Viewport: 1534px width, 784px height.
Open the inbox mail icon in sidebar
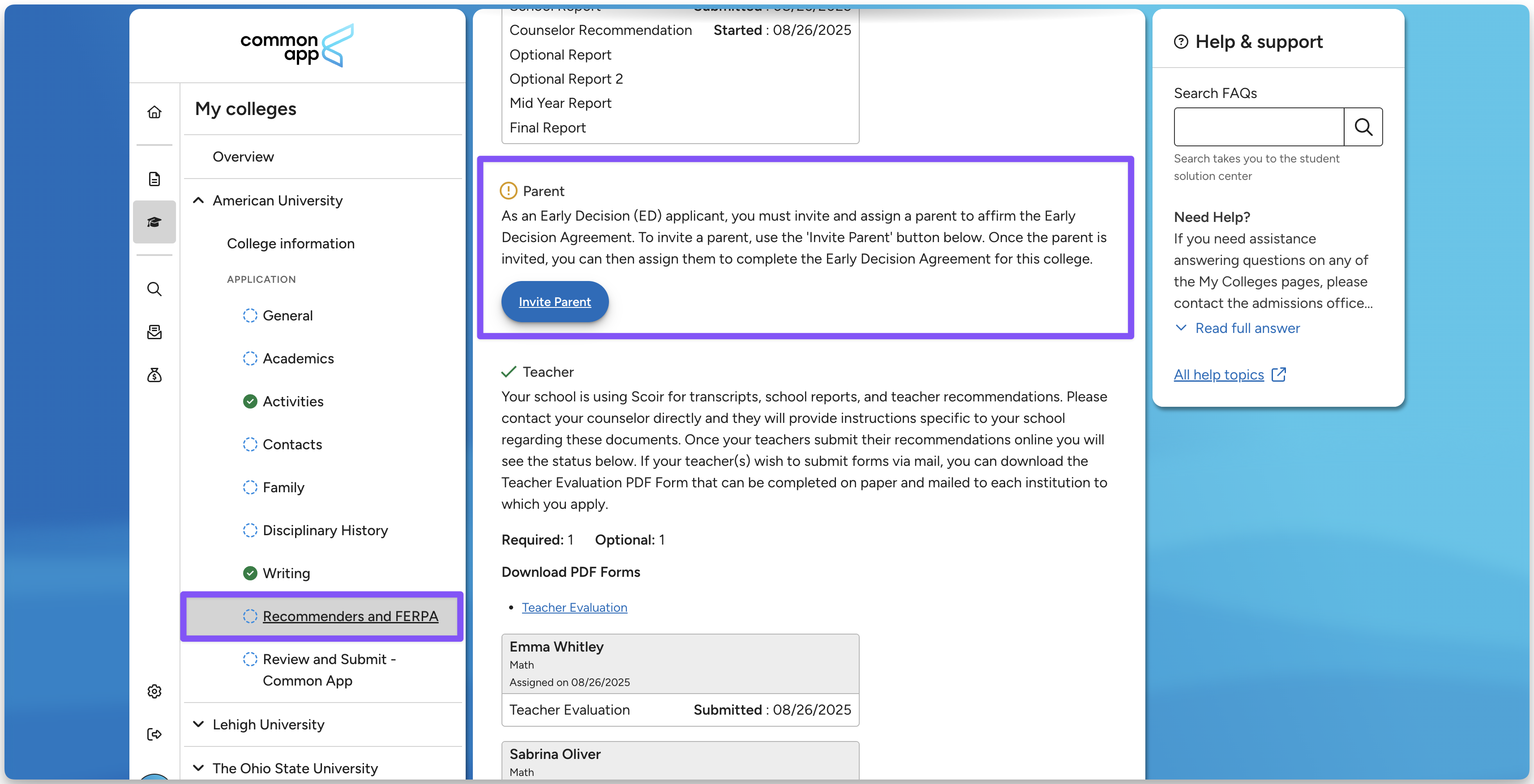point(154,332)
